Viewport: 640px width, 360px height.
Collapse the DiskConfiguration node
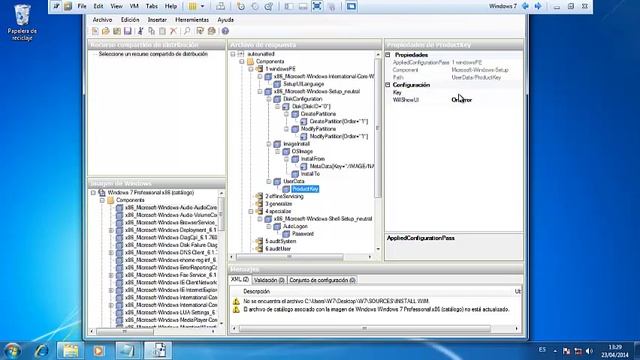(x=269, y=99)
